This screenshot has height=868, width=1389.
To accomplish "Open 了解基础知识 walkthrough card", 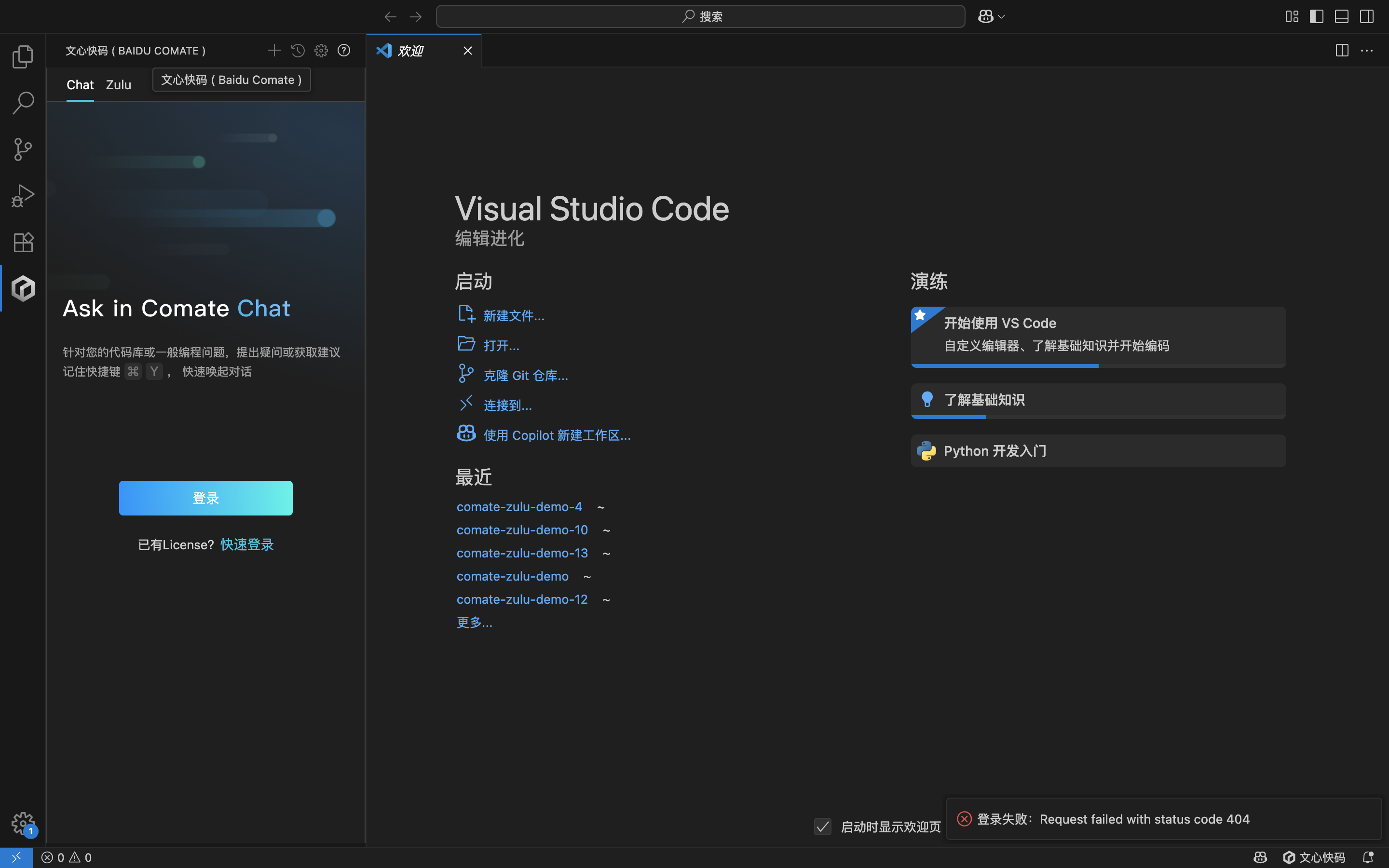I will click(x=1098, y=401).
